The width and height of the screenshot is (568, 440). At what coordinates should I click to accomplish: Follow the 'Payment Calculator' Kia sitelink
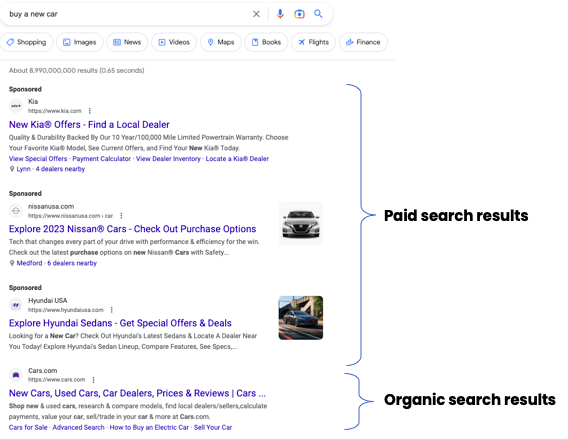click(x=101, y=159)
